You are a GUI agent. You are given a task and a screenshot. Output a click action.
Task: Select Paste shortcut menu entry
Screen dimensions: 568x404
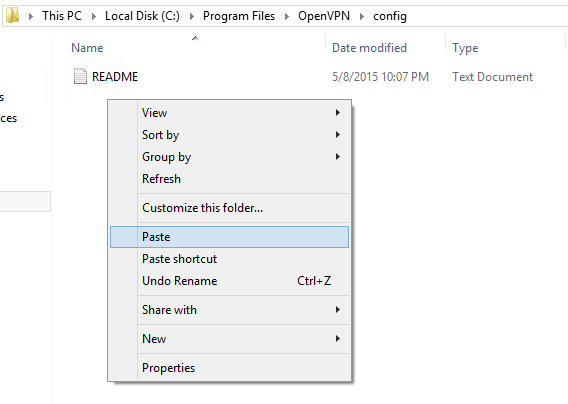click(230, 259)
